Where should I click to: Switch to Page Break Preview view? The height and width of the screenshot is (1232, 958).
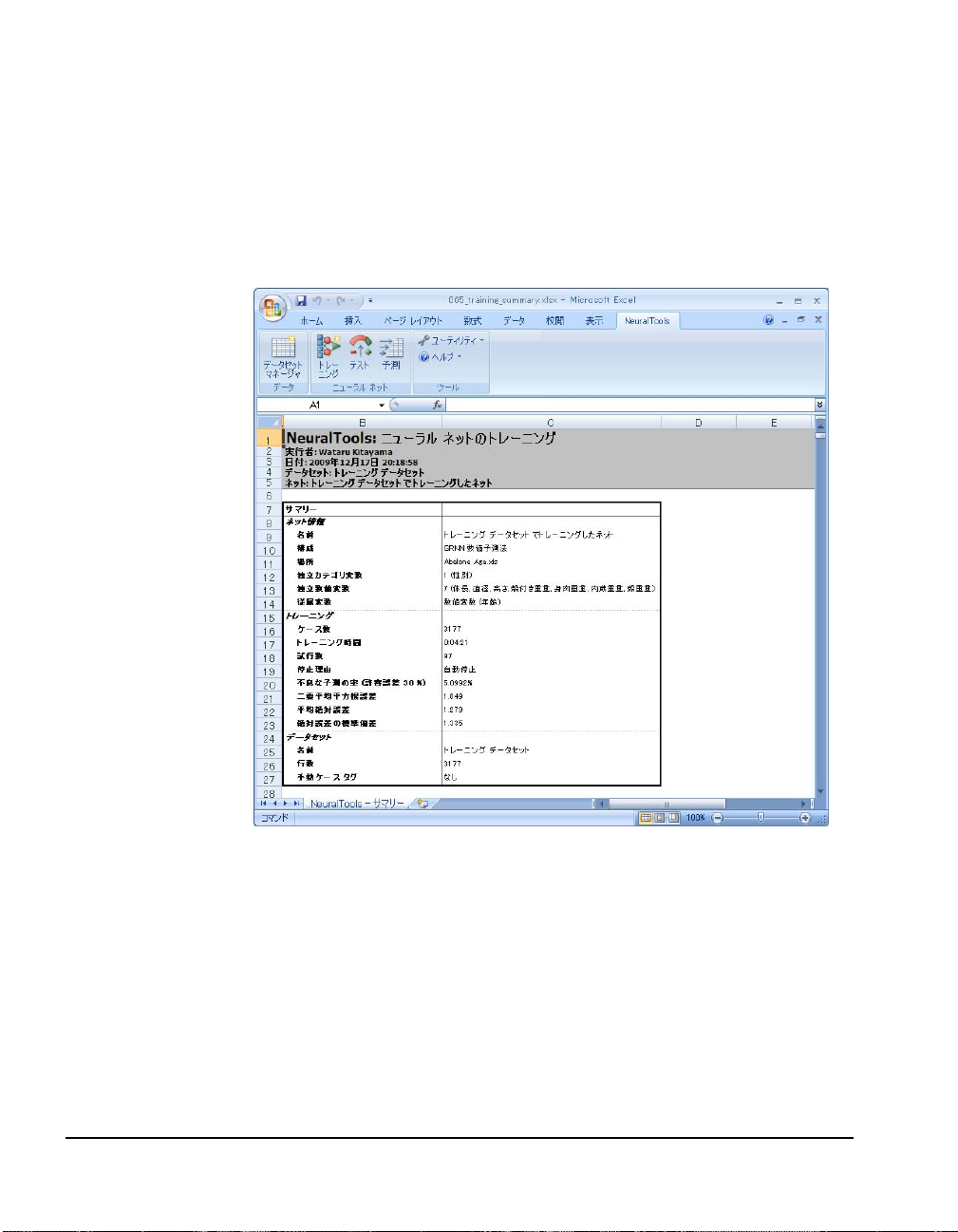coord(673,818)
